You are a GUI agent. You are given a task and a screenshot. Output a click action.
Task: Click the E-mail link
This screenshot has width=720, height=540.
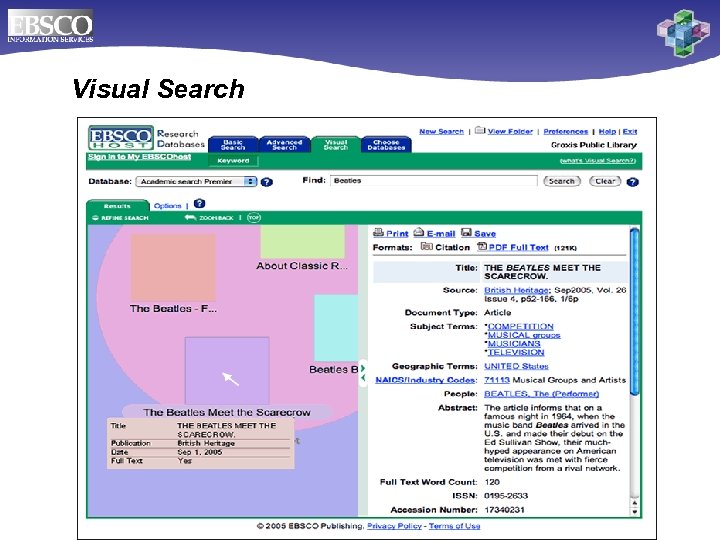pyautogui.click(x=441, y=233)
